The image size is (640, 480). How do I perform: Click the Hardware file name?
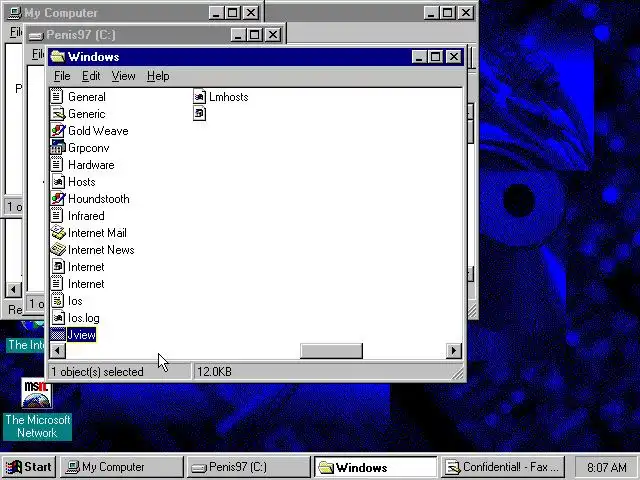click(91, 164)
